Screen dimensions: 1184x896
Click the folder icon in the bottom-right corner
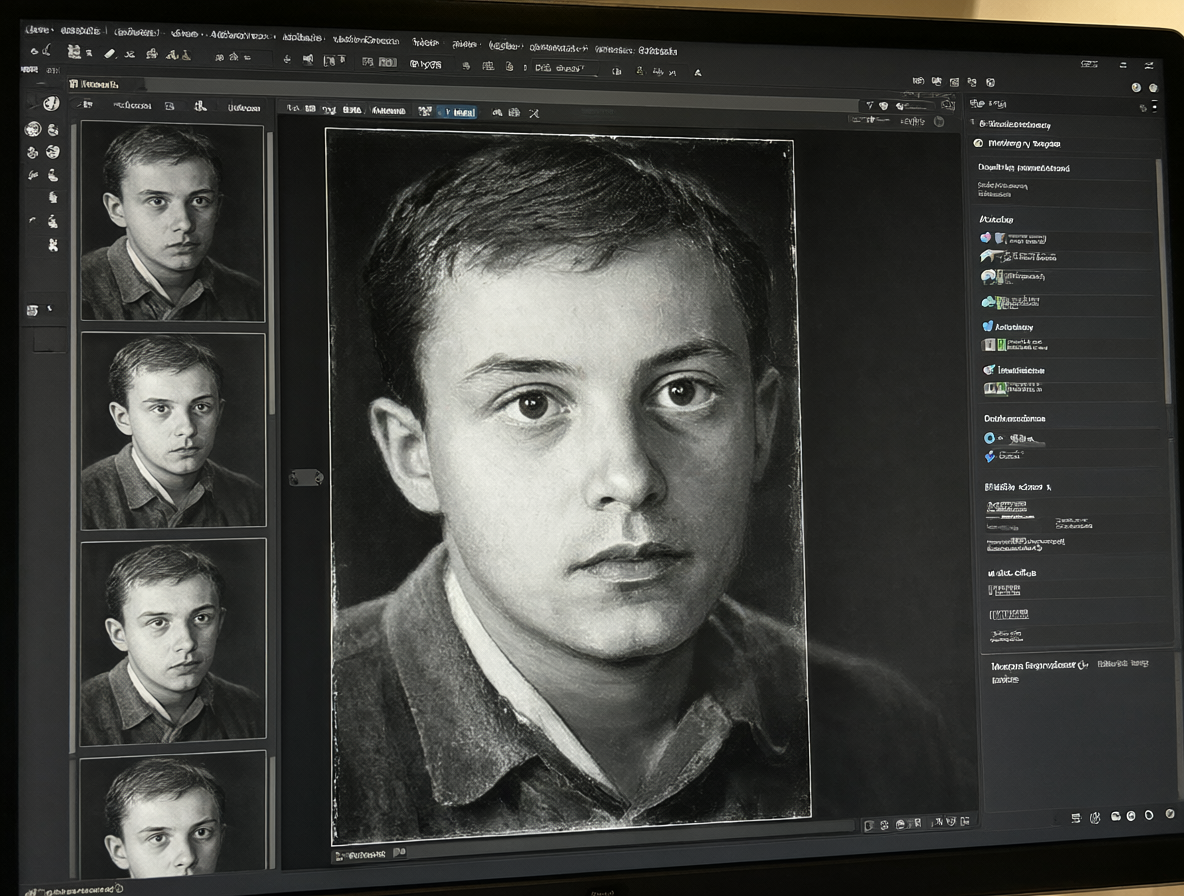pyautogui.click(x=1115, y=817)
